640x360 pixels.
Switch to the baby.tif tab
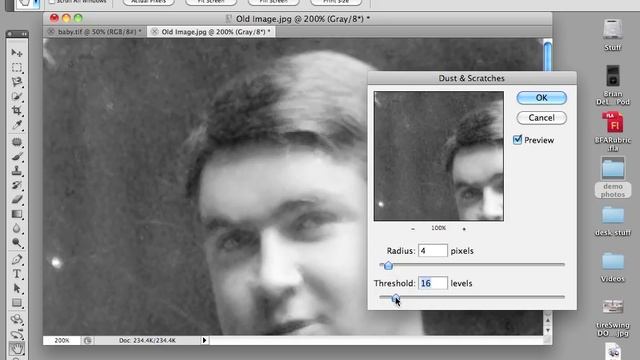coord(99,31)
